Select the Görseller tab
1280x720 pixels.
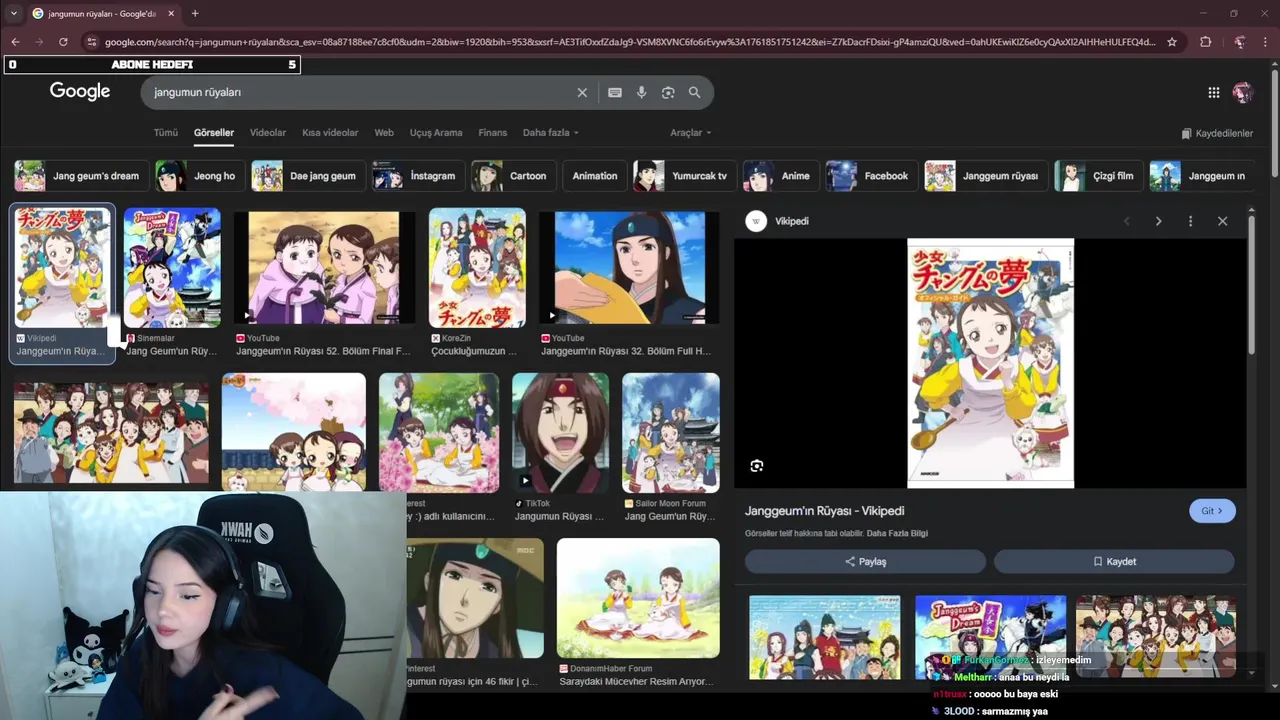[214, 132]
